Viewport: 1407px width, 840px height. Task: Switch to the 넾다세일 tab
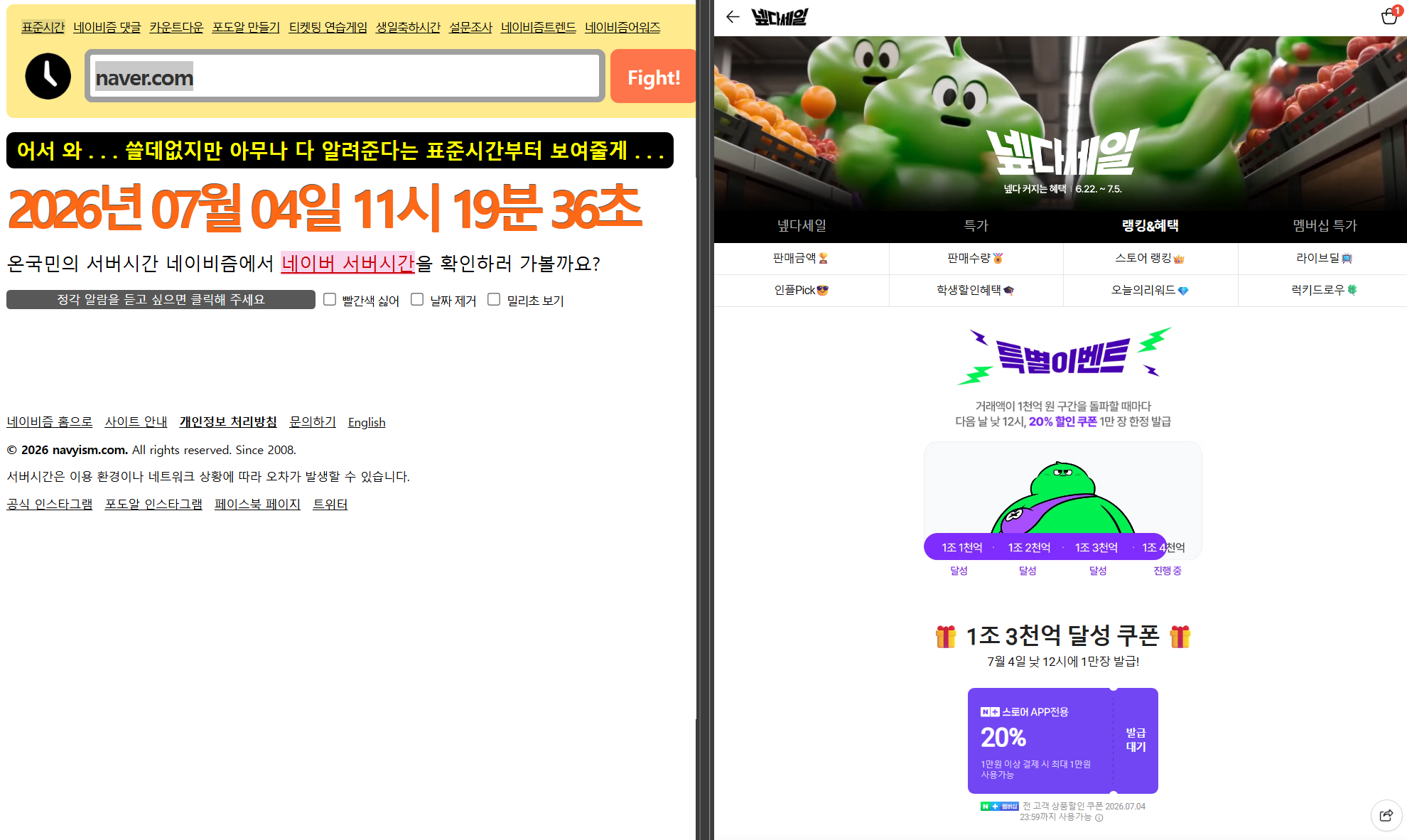(802, 225)
